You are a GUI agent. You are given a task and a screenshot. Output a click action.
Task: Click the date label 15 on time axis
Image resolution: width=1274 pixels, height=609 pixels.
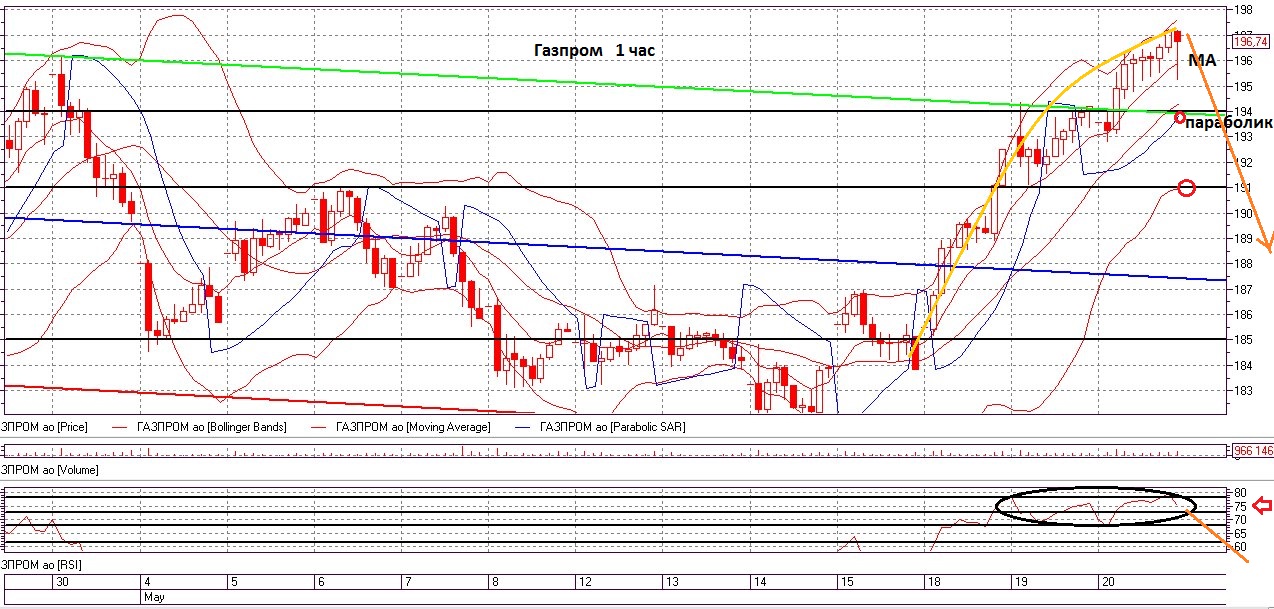(x=846, y=581)
